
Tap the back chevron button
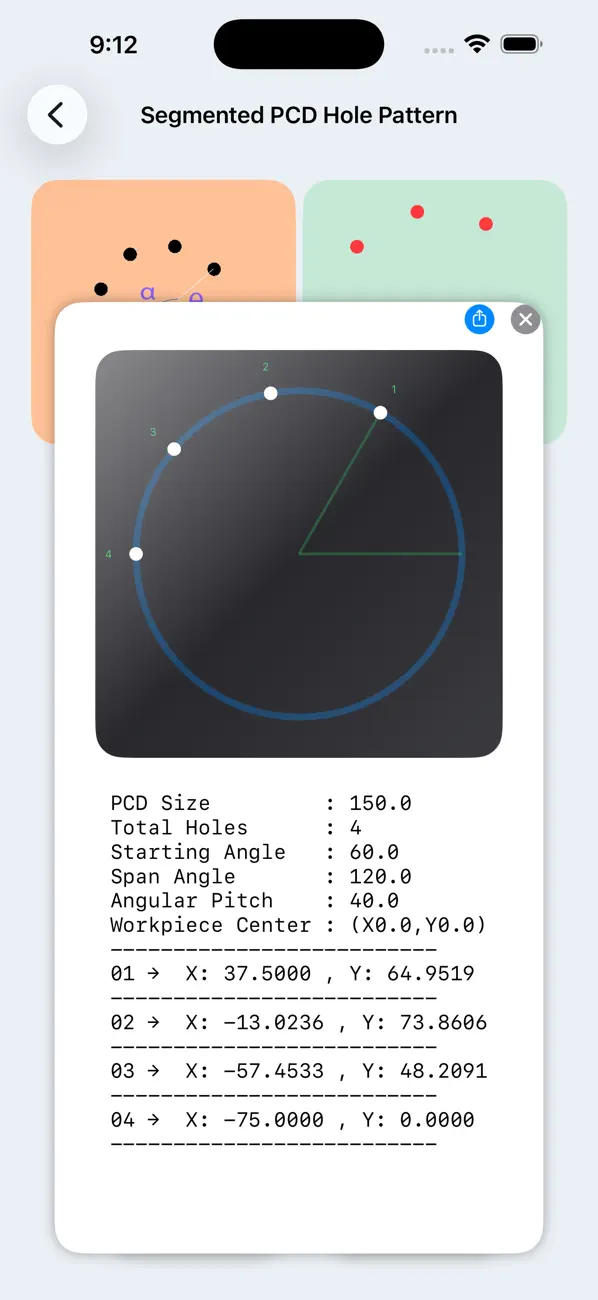(x=57, y=115)
